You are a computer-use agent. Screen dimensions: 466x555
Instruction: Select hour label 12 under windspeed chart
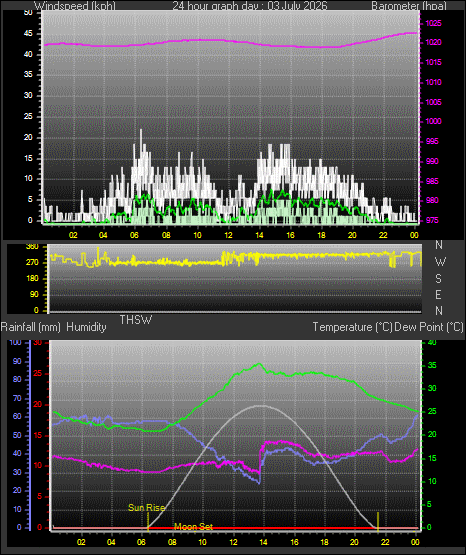coord(228,235)
